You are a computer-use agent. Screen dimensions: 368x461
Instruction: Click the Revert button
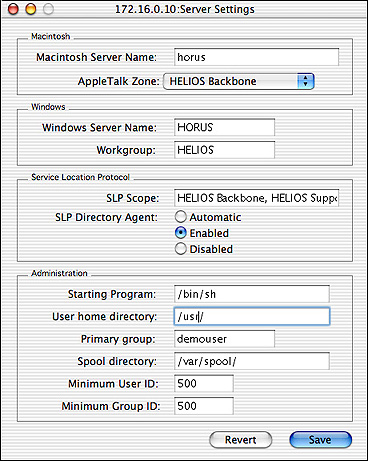(240, 440)
